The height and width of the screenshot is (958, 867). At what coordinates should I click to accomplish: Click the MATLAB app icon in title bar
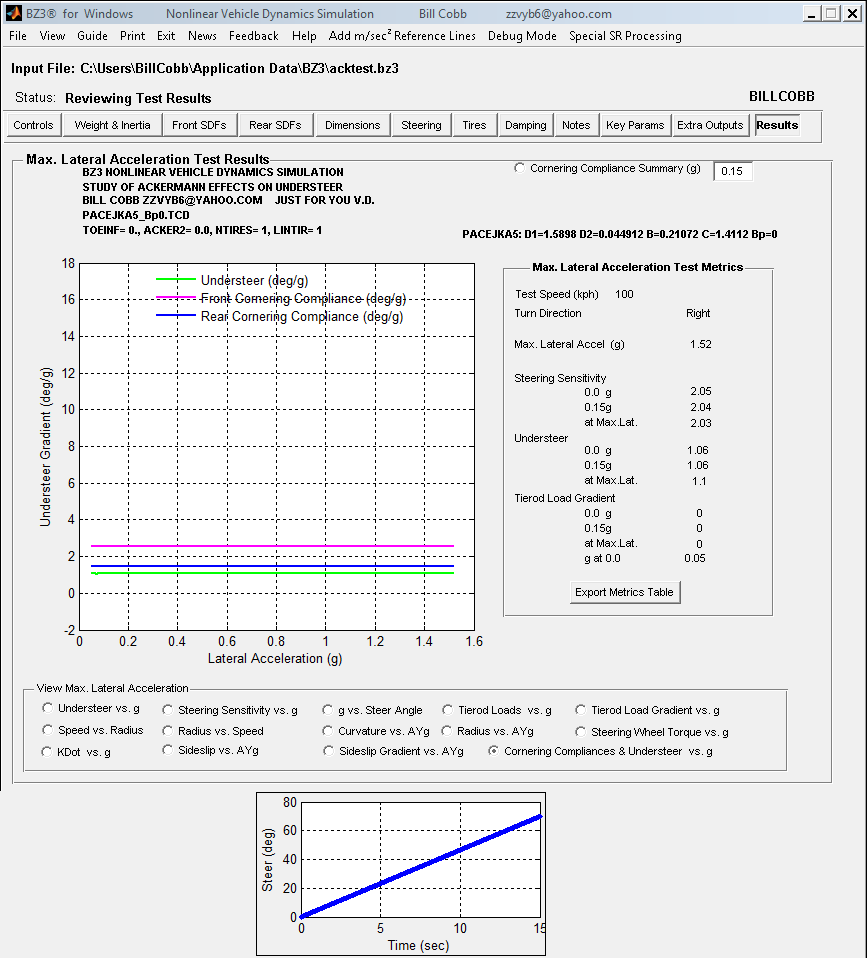(x=12, y=13)
